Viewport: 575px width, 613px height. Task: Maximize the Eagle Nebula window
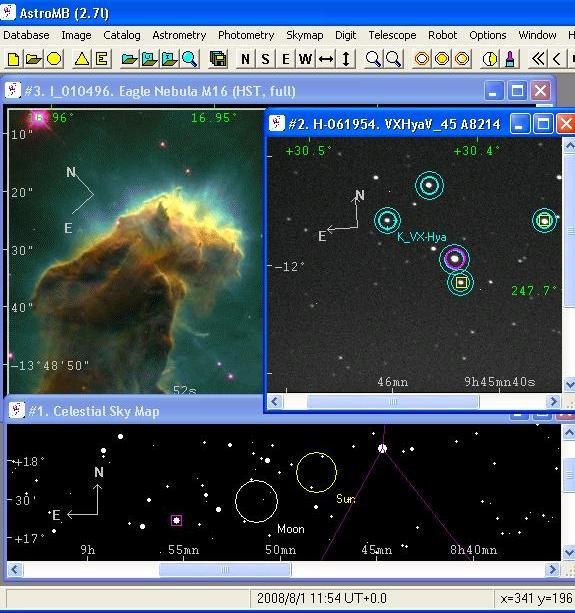tap(517, 91)
